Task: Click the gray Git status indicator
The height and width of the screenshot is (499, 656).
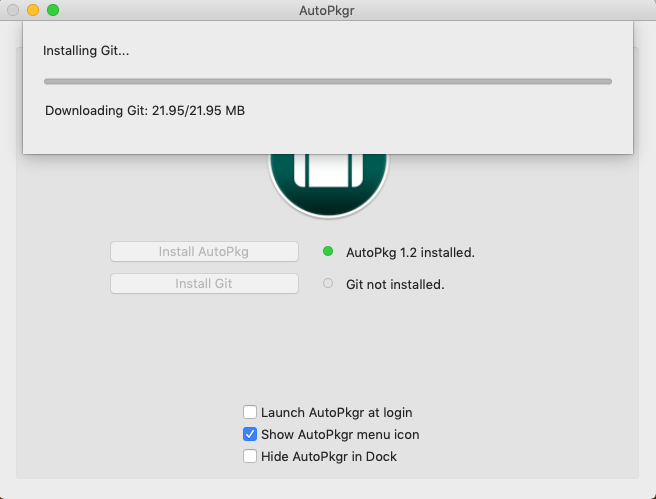Action: tap(328, 284)
